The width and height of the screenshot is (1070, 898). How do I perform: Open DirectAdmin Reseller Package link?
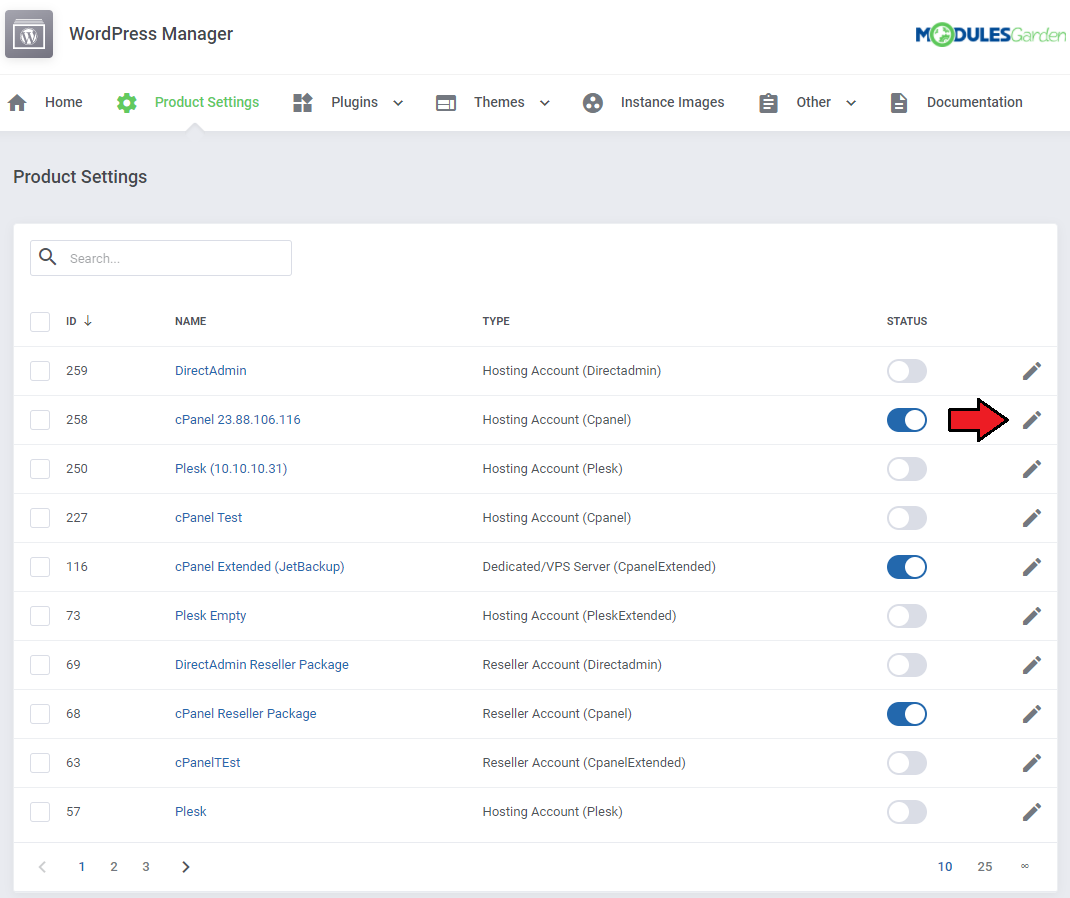coord(261,665)
